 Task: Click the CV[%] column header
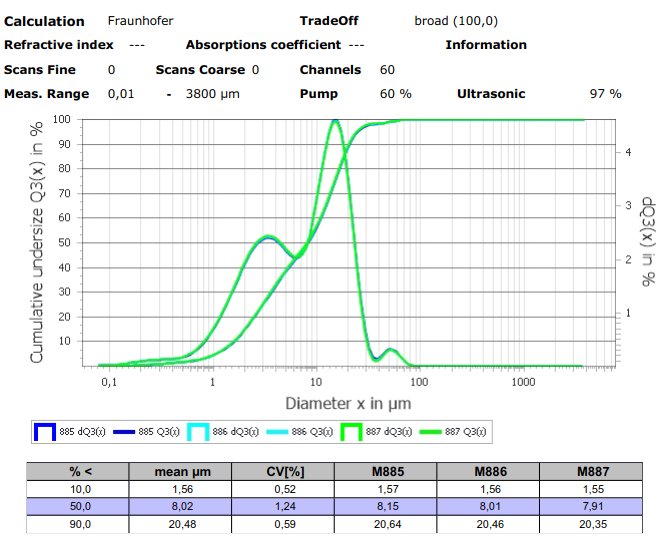click(x=283, y=471)
